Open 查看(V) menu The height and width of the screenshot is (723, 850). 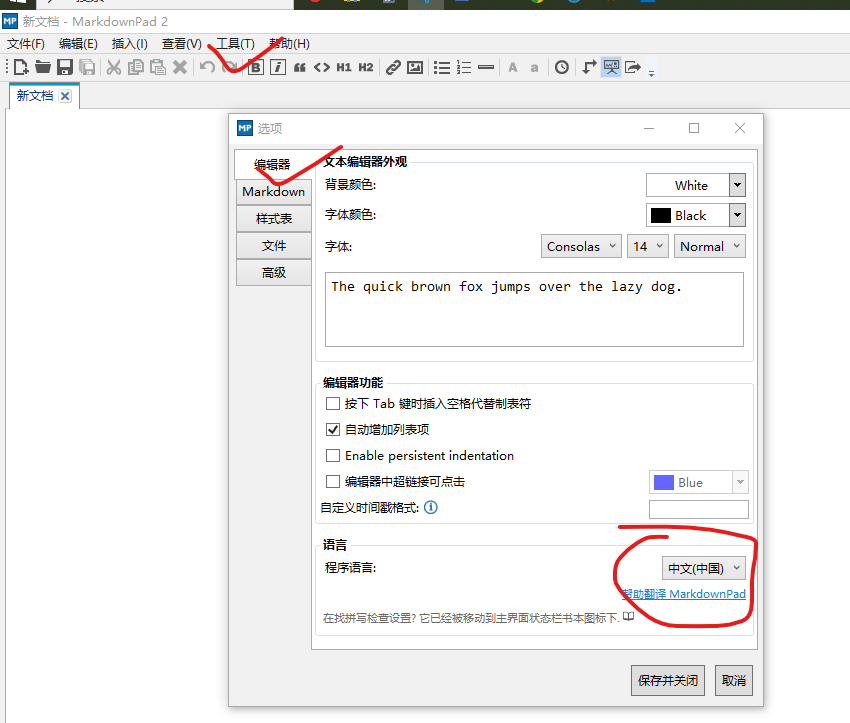[x=182, y=44]
